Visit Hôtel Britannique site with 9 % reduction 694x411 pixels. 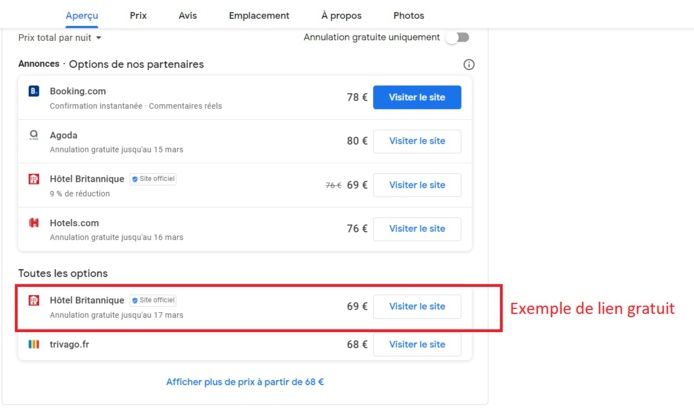tap(417, 185)
